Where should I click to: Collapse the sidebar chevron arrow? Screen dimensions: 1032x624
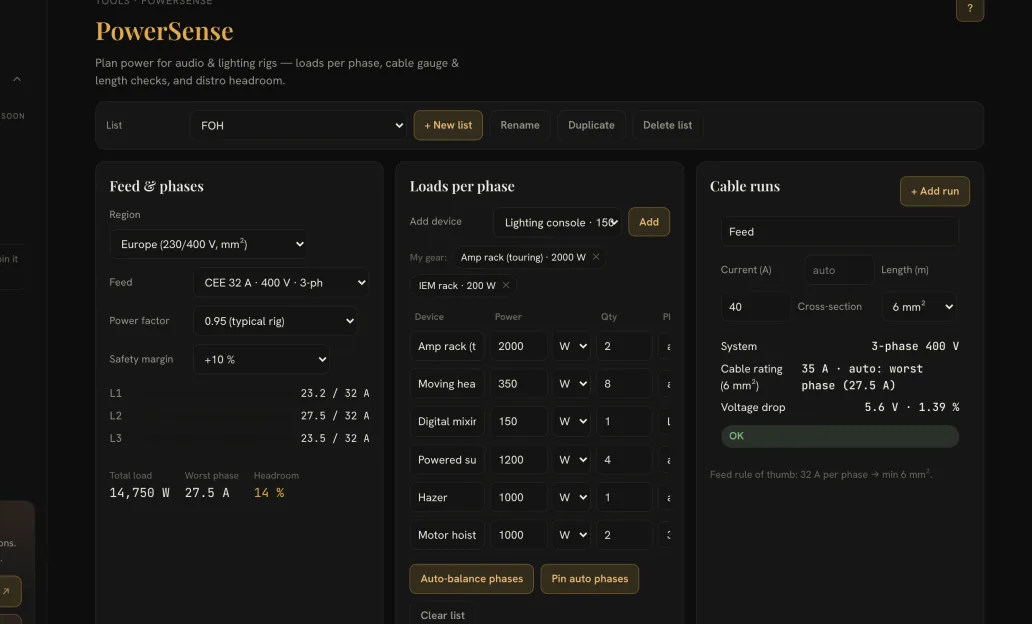point(17,79)
